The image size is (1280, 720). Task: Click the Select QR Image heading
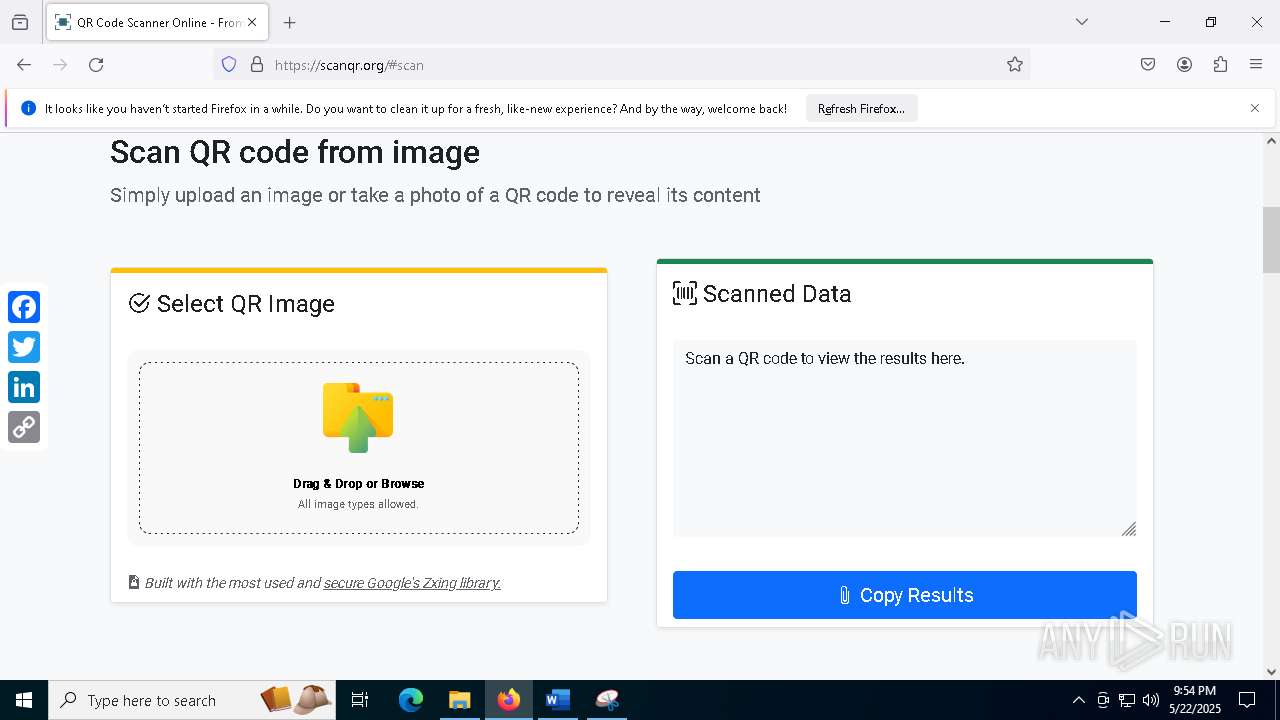pos(246,304)
